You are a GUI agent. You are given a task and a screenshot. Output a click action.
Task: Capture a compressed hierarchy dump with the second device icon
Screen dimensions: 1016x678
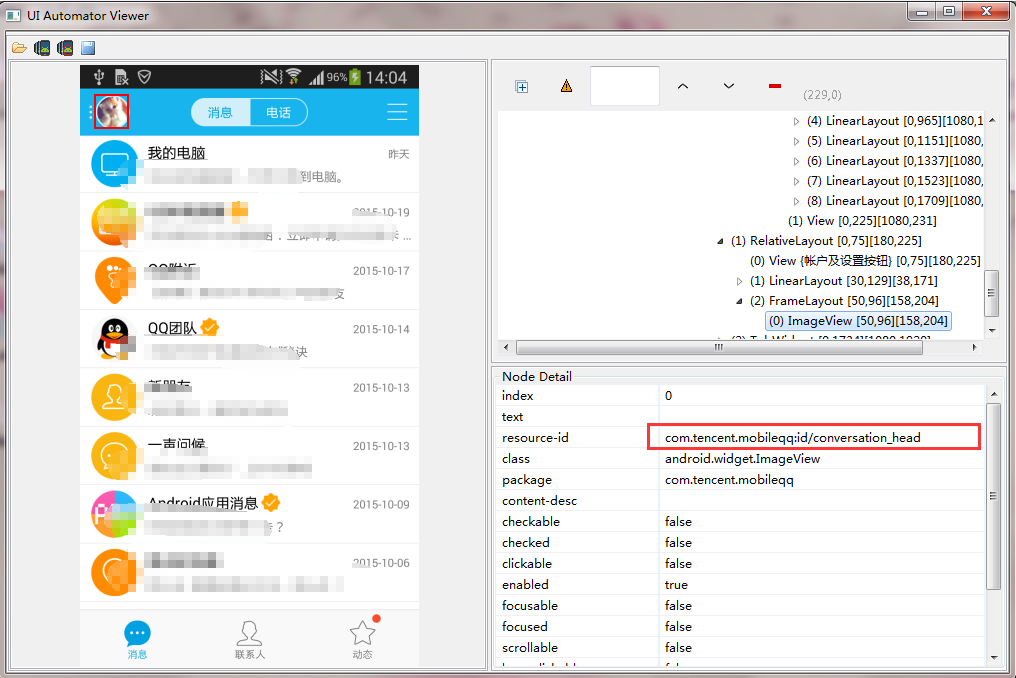tap(65, 48)
